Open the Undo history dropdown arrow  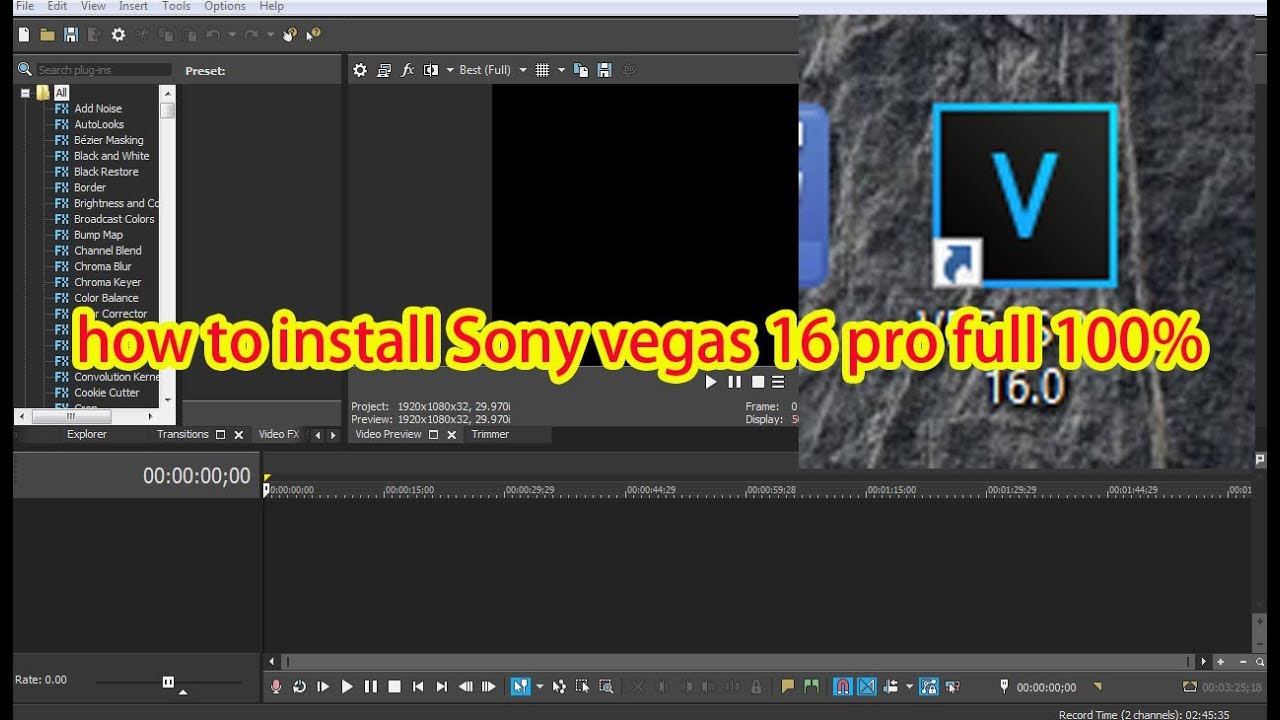pyautogui.click(x=232, y=35)
